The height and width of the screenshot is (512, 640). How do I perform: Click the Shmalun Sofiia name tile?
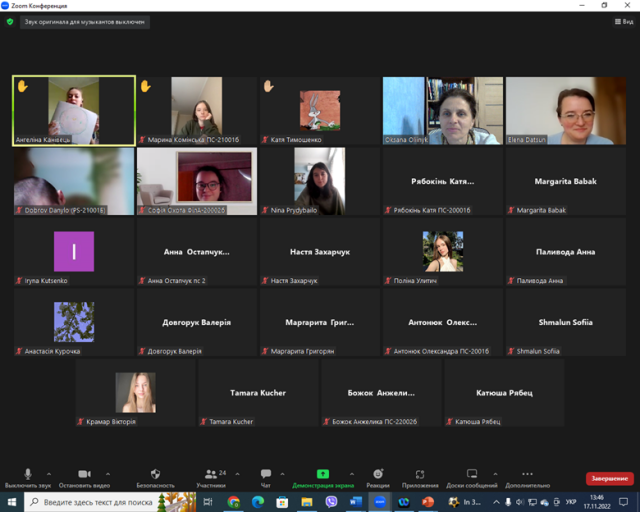[x=566, y=322]
